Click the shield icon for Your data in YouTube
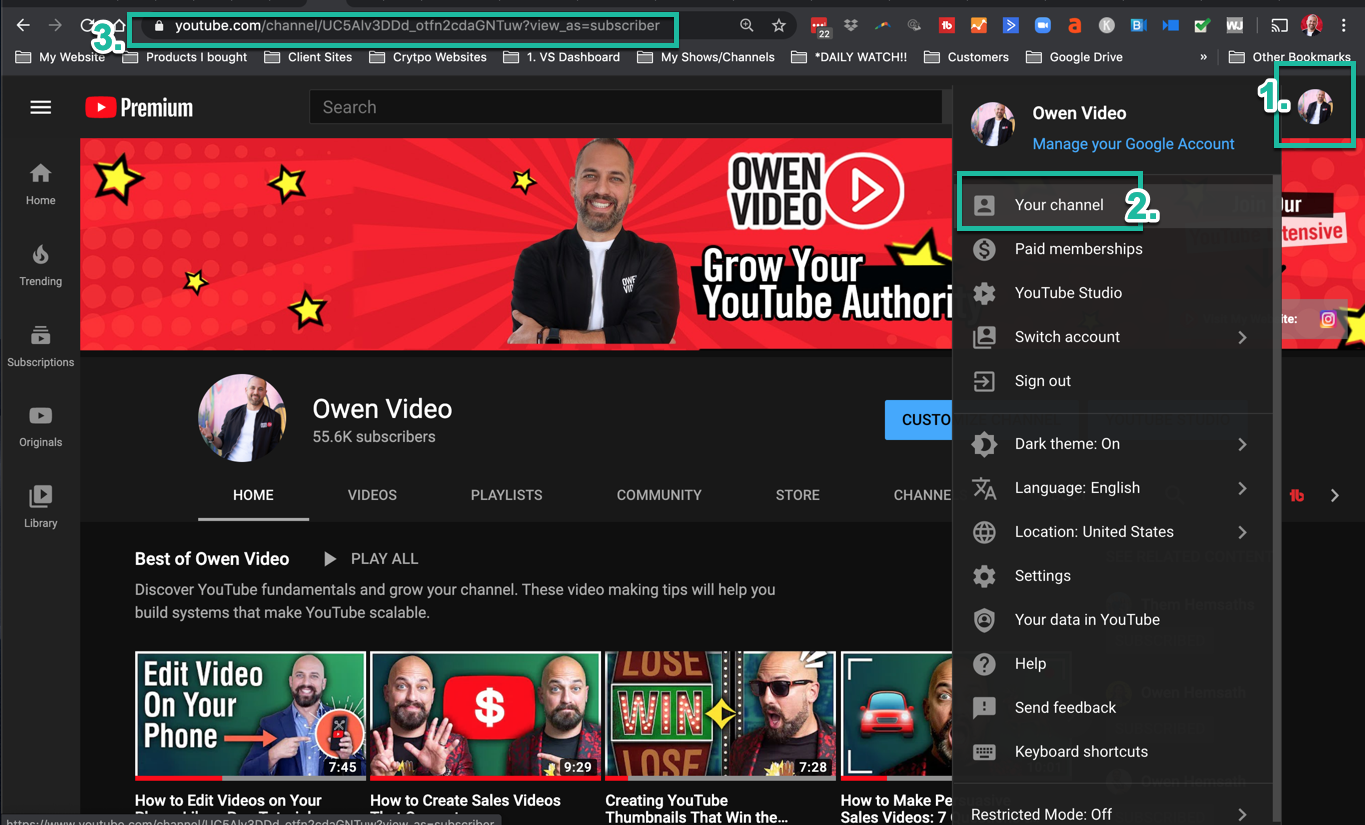Screen dimensions: 1365x825 [984, 620]
